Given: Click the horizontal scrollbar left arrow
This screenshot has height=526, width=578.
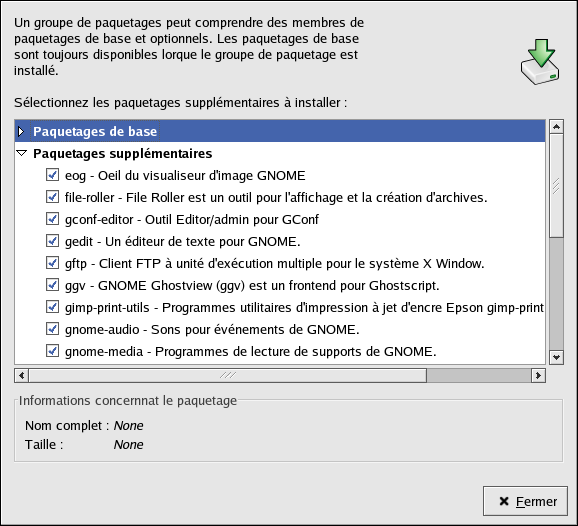Looking at the screenshot, I should 22,375.
